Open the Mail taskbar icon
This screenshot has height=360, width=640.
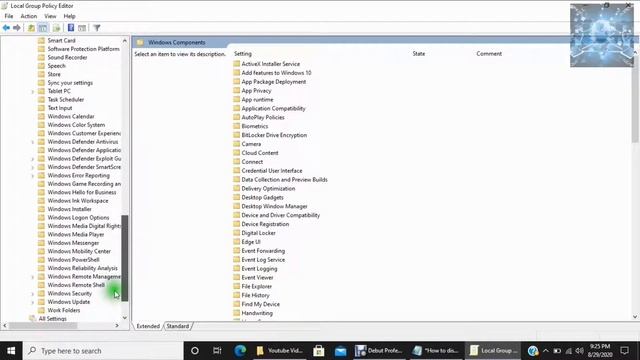(340, 351)
